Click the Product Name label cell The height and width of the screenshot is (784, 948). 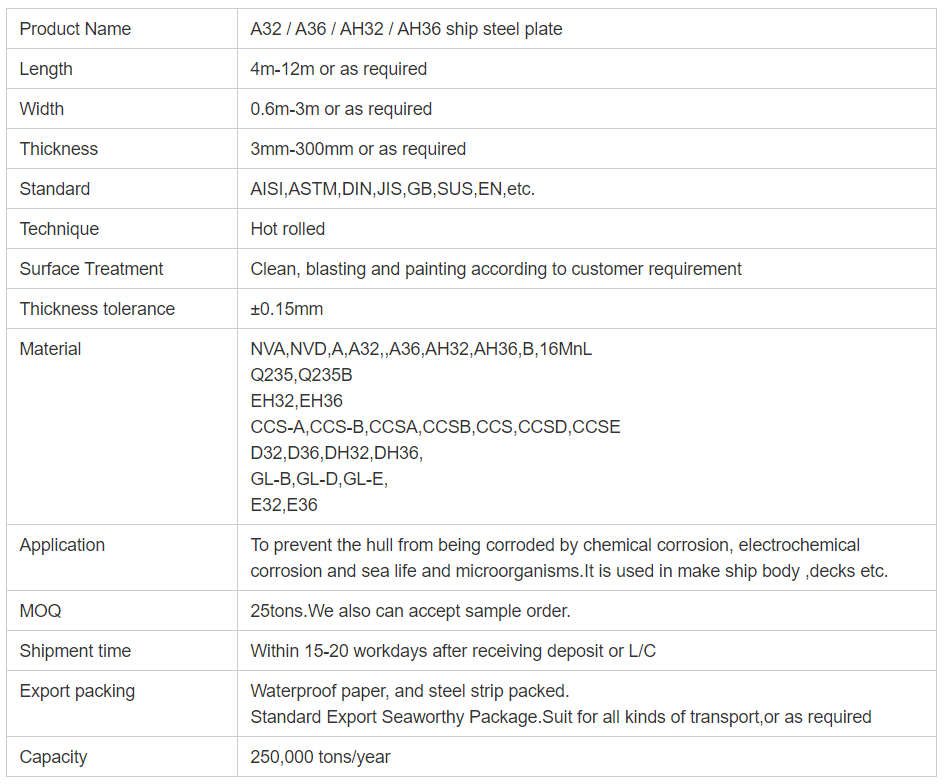[75, 29]
